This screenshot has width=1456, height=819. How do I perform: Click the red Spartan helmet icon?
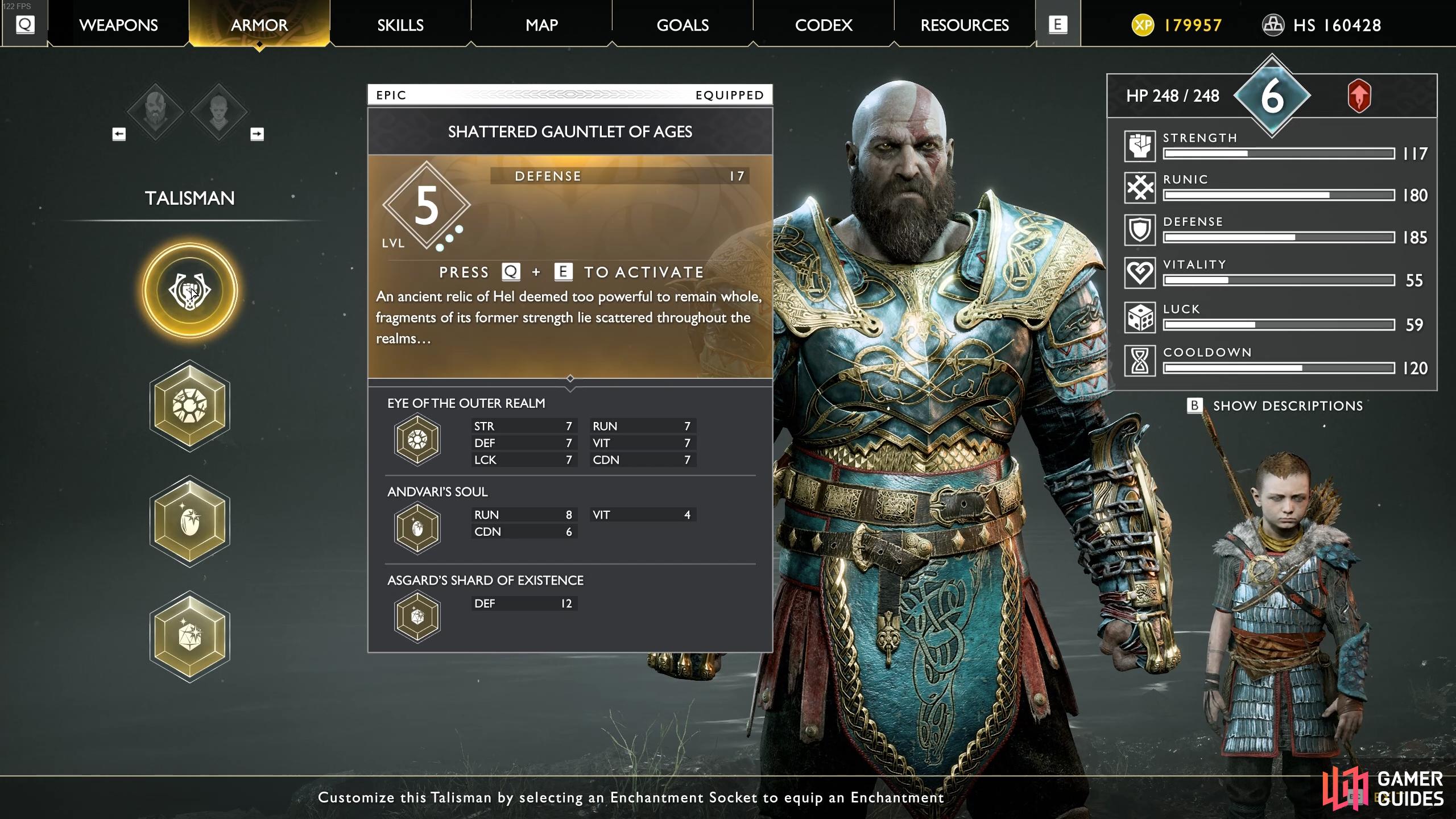pyautogui.click(x=1359, y=96)
